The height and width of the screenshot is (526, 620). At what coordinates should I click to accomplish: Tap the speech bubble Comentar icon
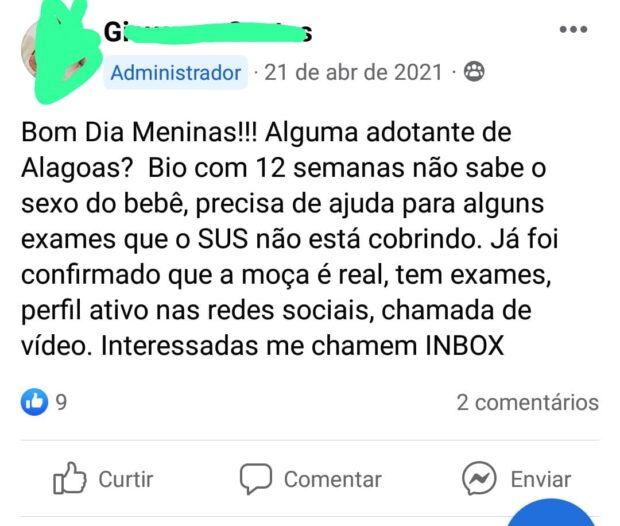(256, 479)
